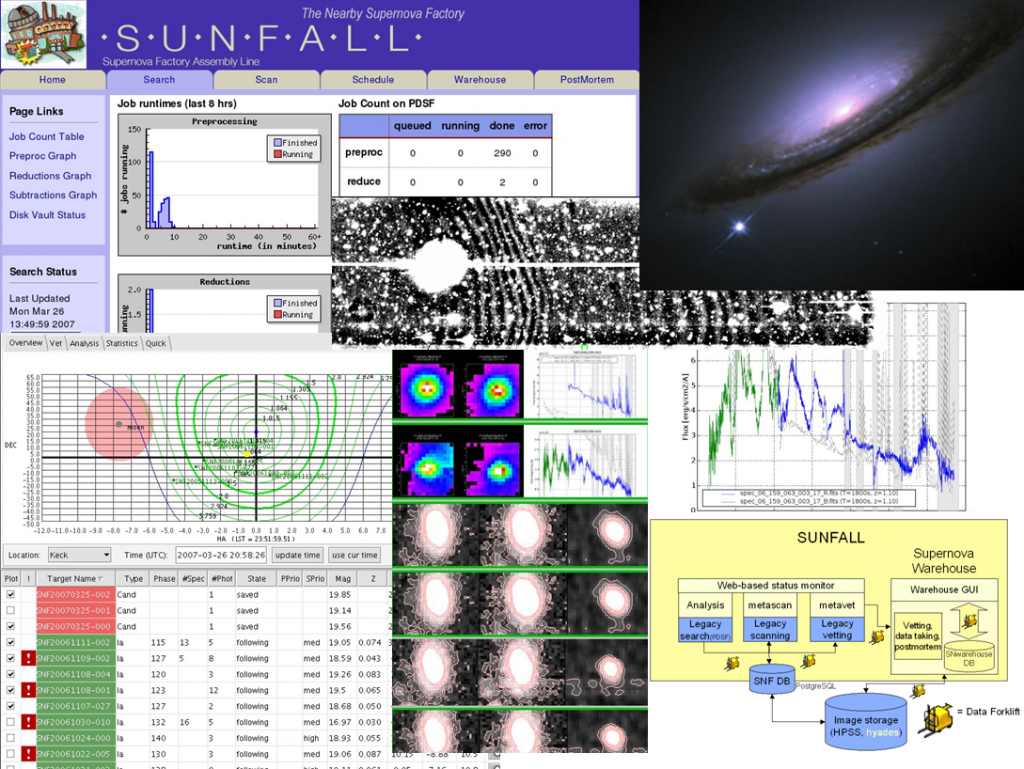Screen dimensions: 1024x769
Task: Uncheck Plot for SNF20061111-002
Action: coord(11,643)
